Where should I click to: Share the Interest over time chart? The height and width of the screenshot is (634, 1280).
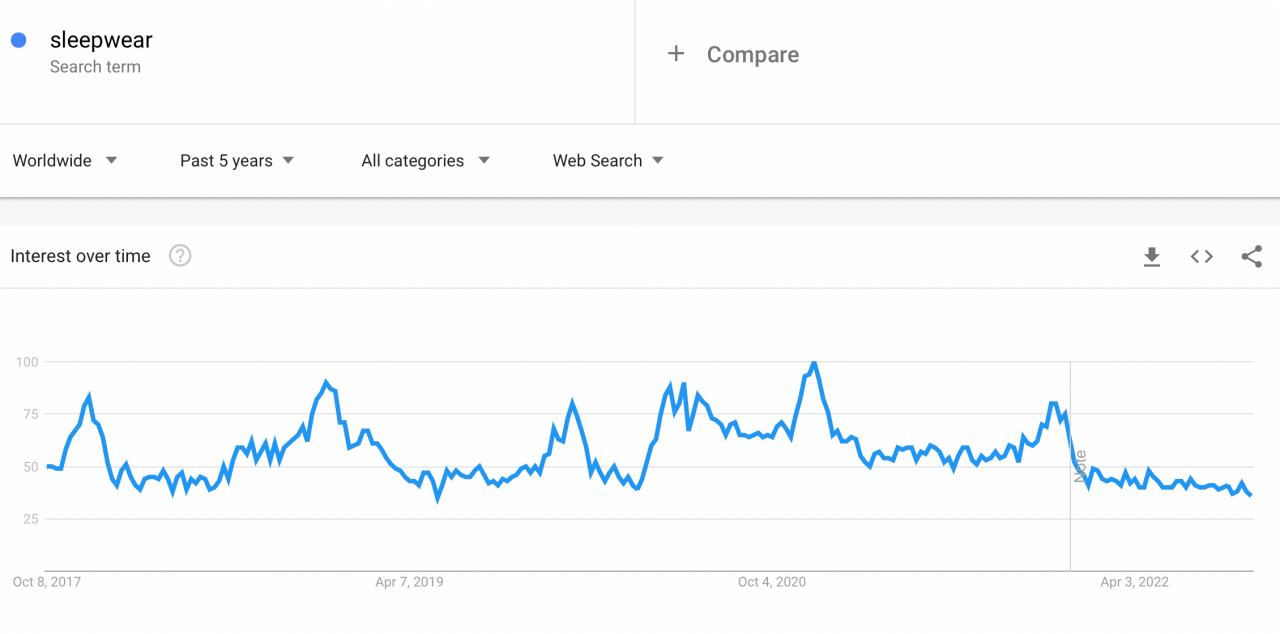1251,256
